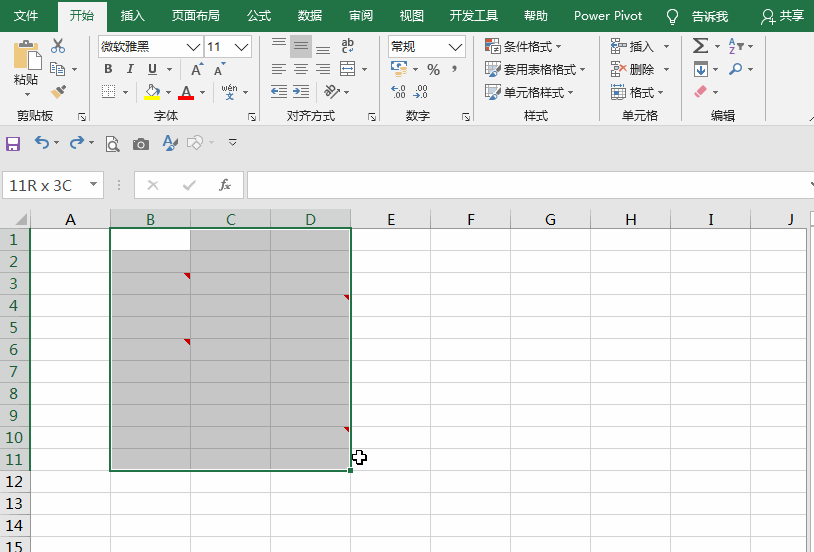Open the 文件 File tab
Viewport: 814px width, 552px height.
coord(26,16)
